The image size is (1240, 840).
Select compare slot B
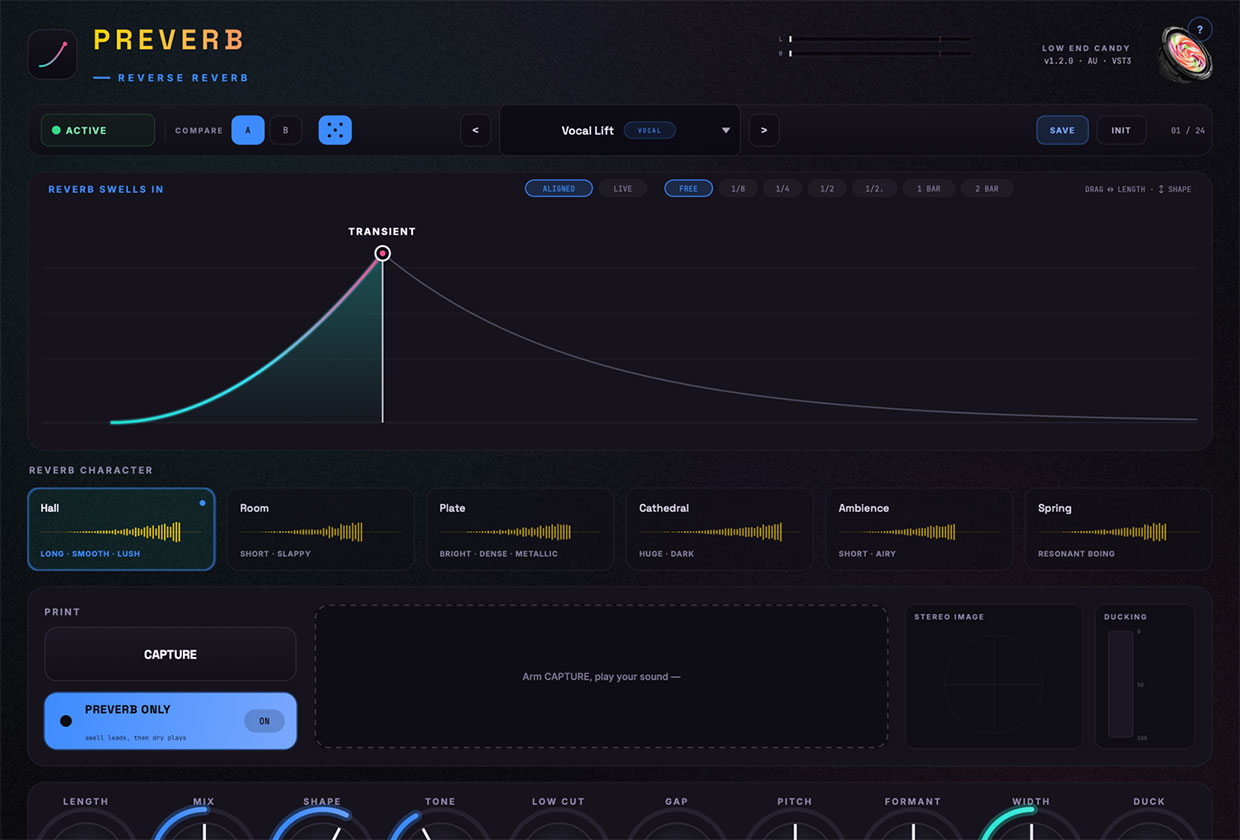pos(286,130)
